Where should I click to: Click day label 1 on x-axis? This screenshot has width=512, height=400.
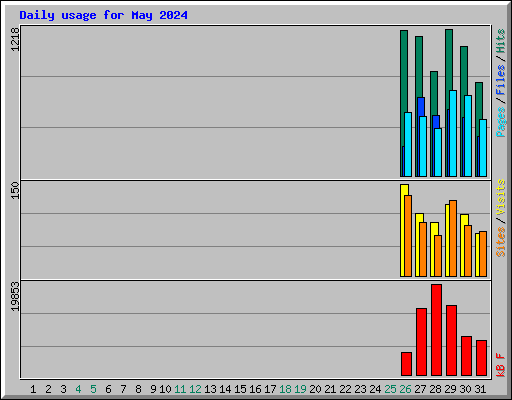click(33, 389)
